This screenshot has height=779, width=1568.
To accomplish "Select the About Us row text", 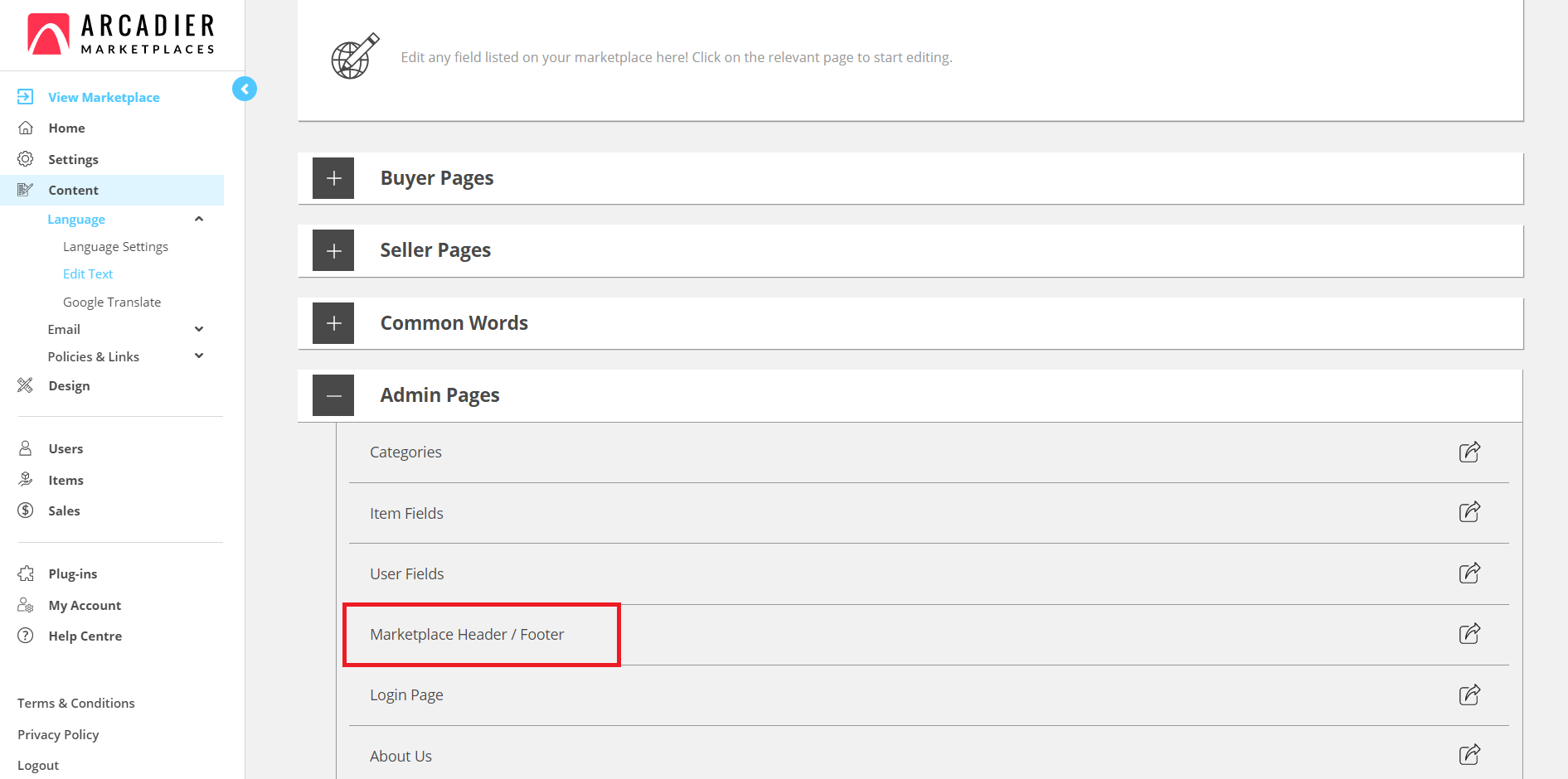I will pyautogui.click(x=400, y=756).
